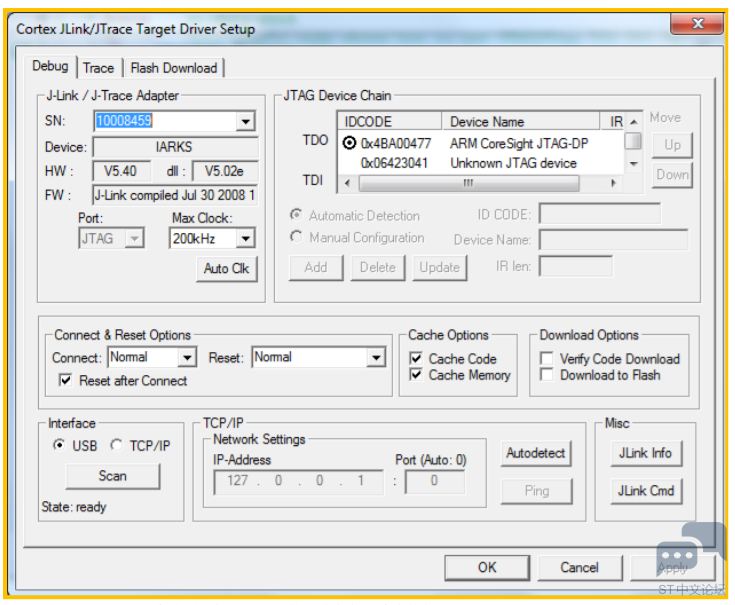
Task: Click the left arrow of horizontal scrollbar
Action: click(347, 183)
